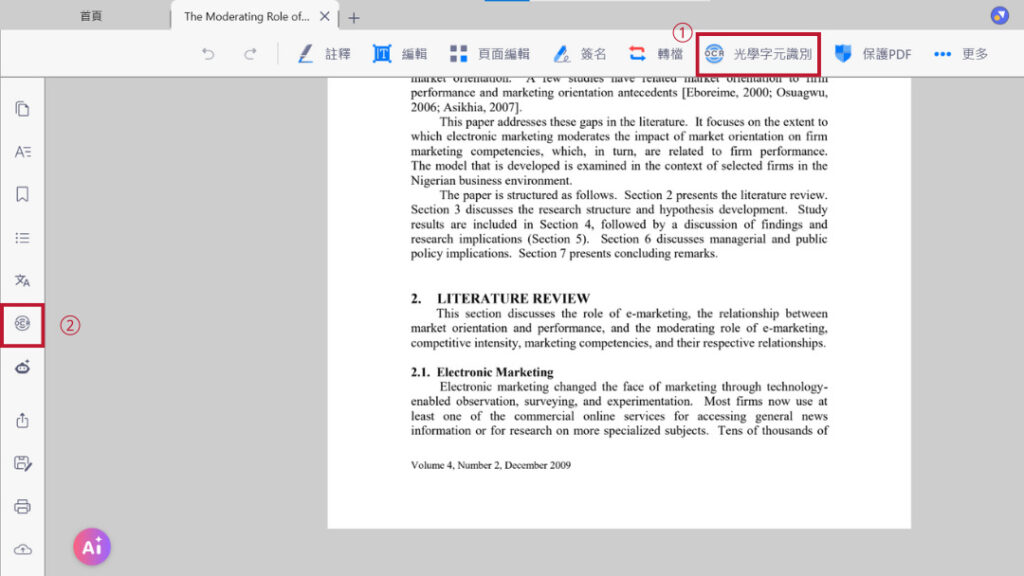Open the 簽名 signature tool
1024x576 pixels.
point(579,54)
